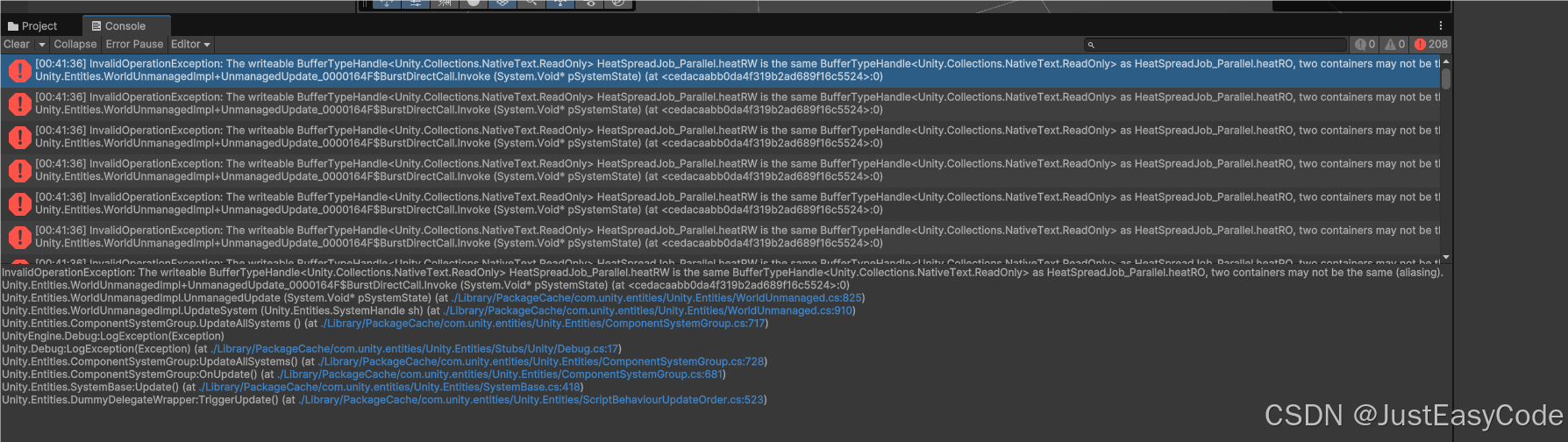The width and height of the screenshot is (1568, 442).
Task: Open the SystemBase.cs:418 link
Action: tap(390, 387)
